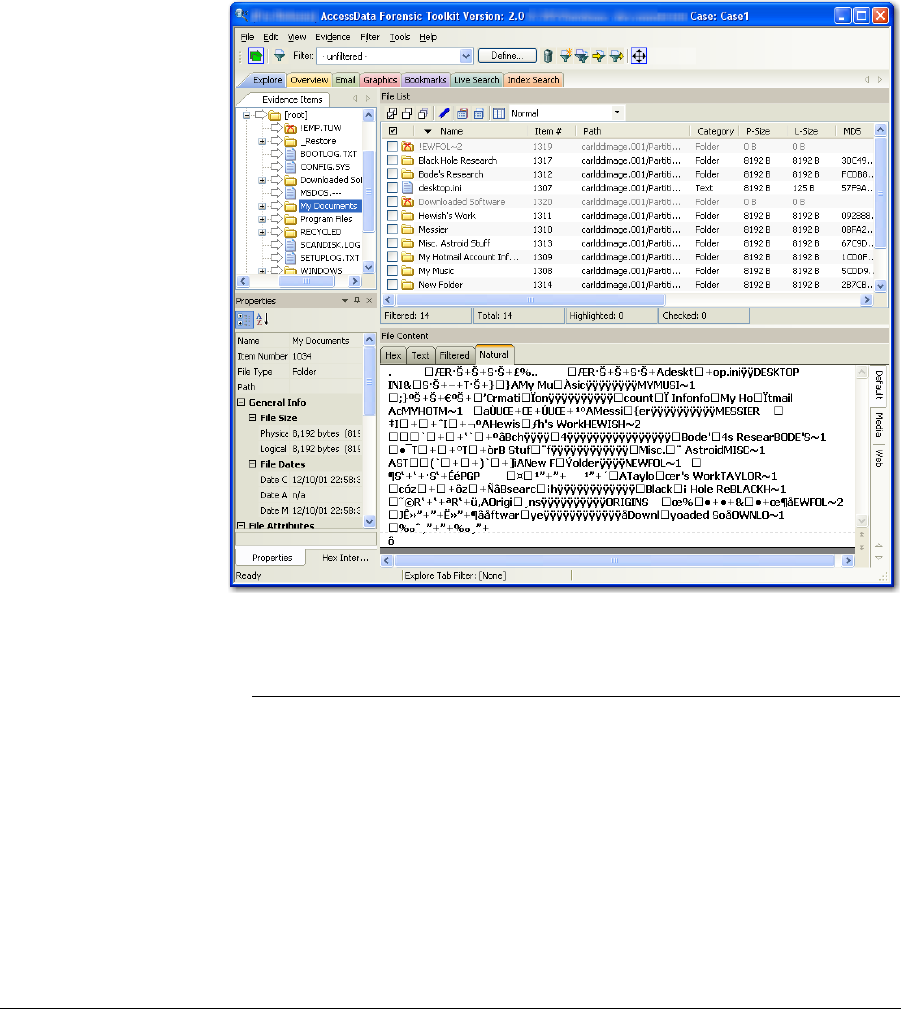Sort by the MD5 column header
901x1009 pixels.
[852, 131]
